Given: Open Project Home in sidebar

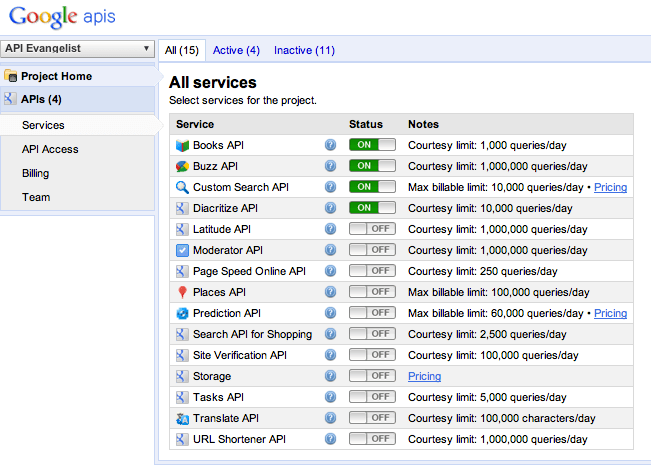Looking at the screenshot, I should click(x=79, y=76).
